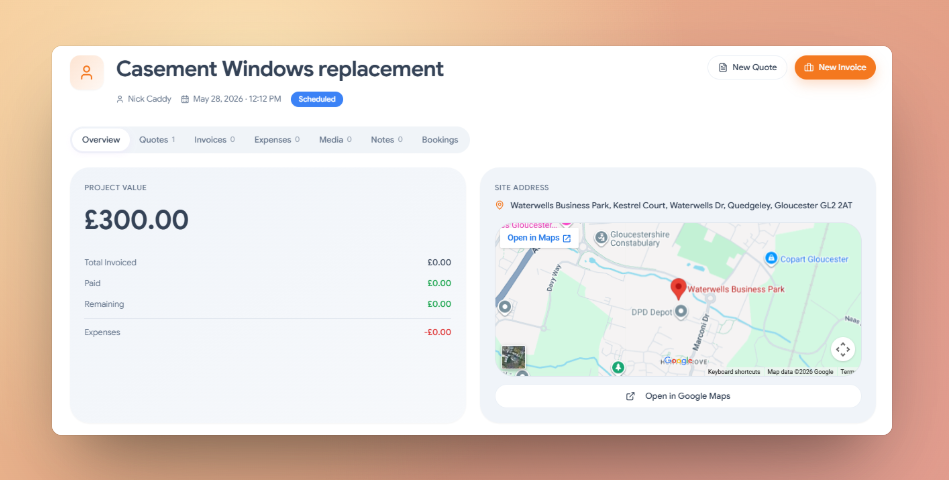Click the Copart Gloucester map marker
This screenshot has width=949, height=480.
(x=771, y=258)
